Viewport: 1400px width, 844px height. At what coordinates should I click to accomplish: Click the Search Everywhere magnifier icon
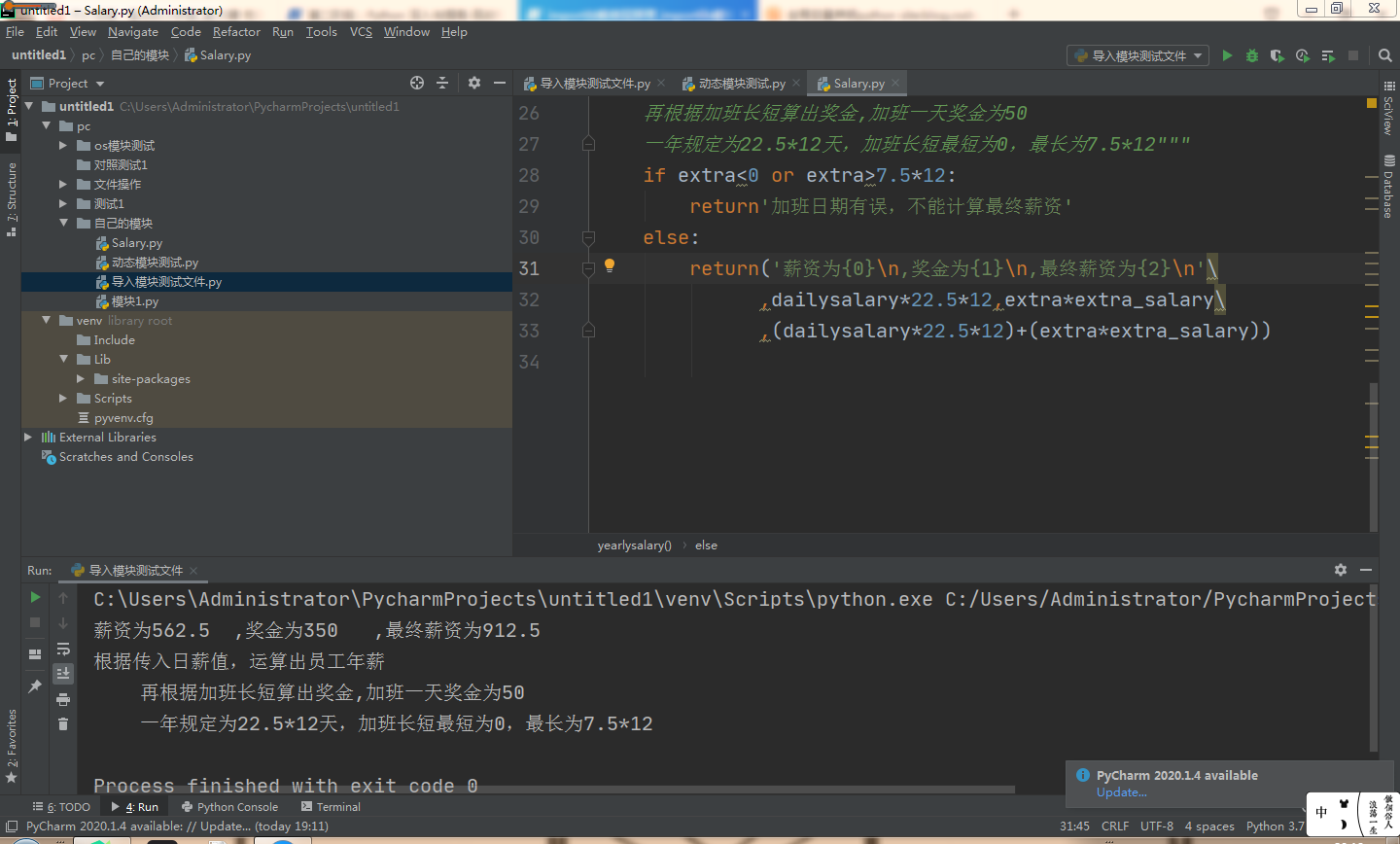tap(1385, 55)
